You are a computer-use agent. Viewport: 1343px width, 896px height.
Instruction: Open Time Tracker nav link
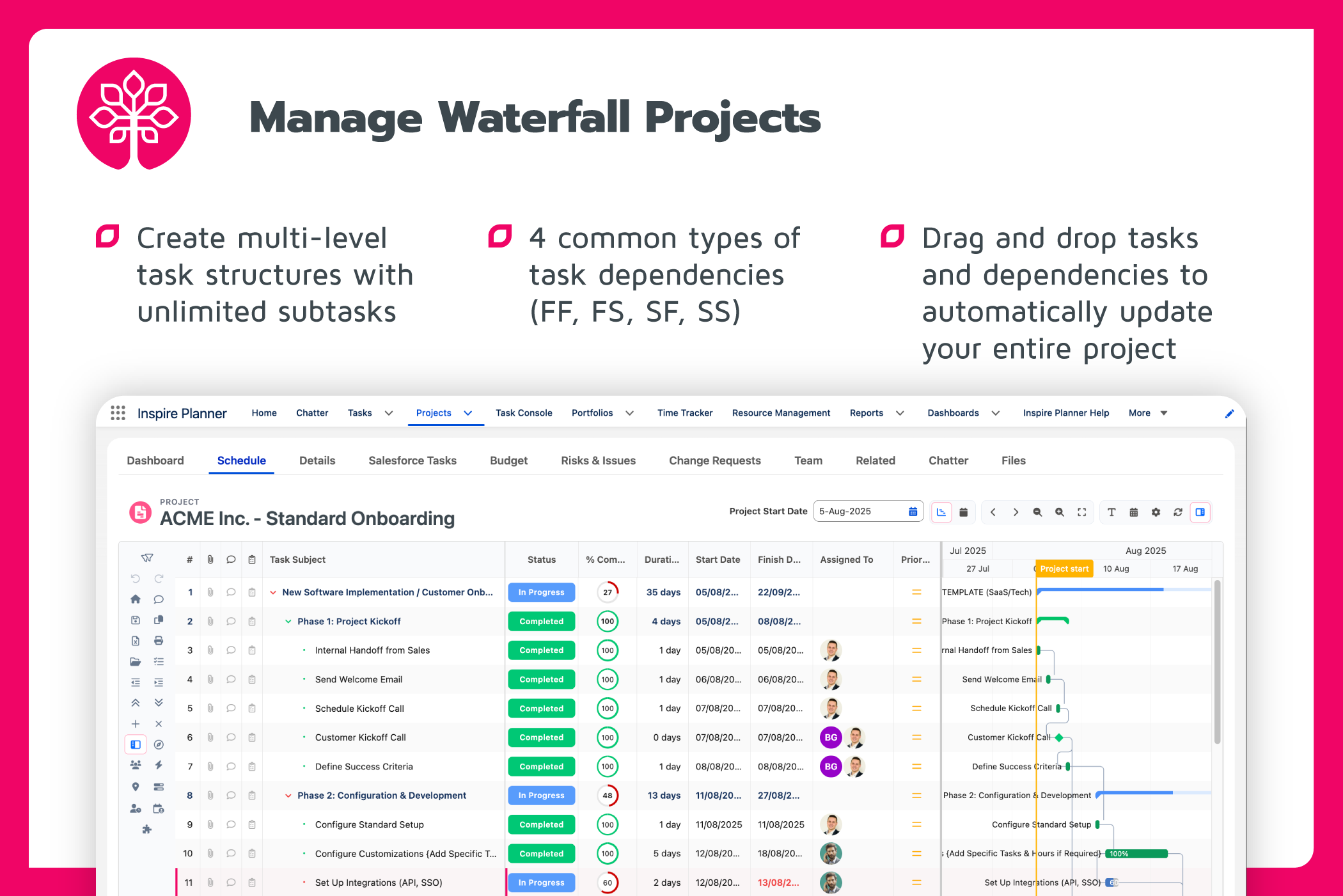point(685,413)
